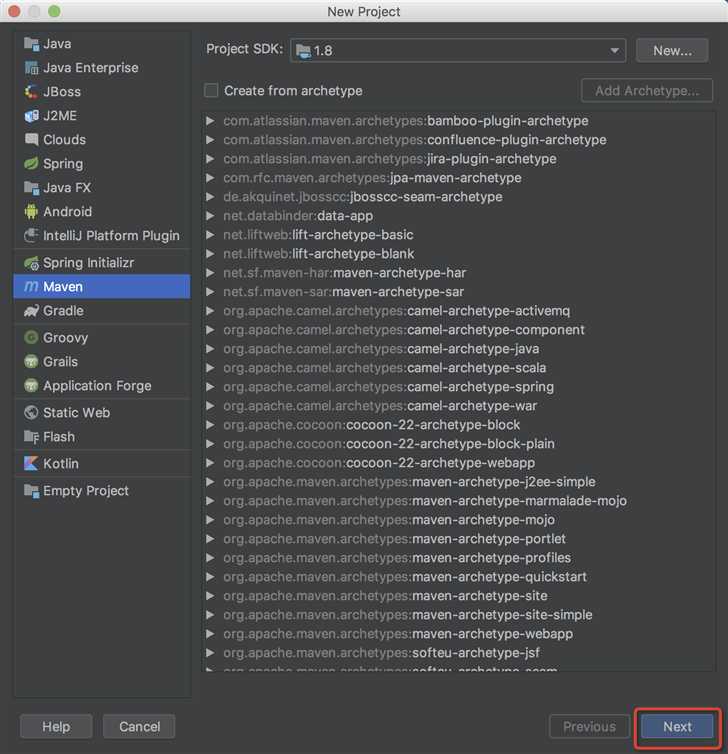Select camel-archetype-spring row text
The height and width of the screenshot is (754, 728).
(388, 387)
